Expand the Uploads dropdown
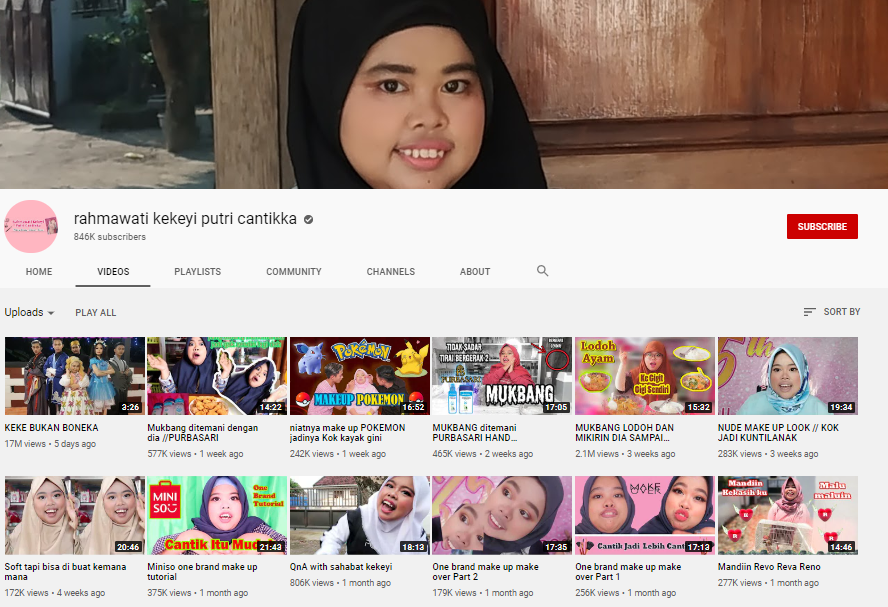 (x=29, y=312)
